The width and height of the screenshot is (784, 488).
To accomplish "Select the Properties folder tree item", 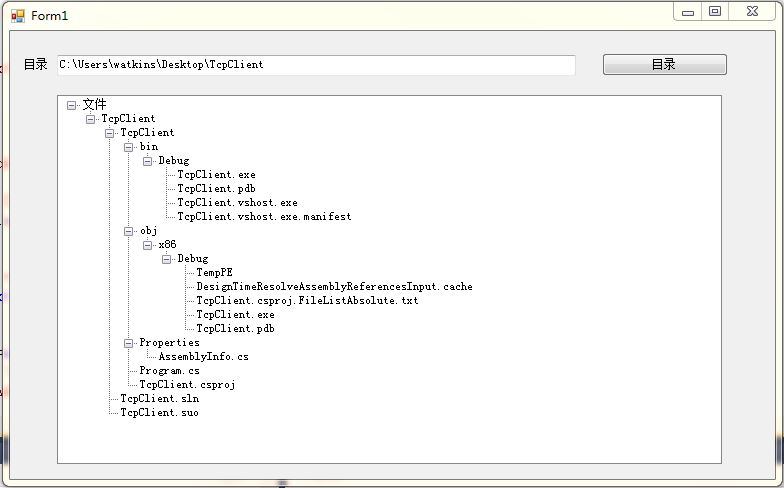I will pos(170,342).
